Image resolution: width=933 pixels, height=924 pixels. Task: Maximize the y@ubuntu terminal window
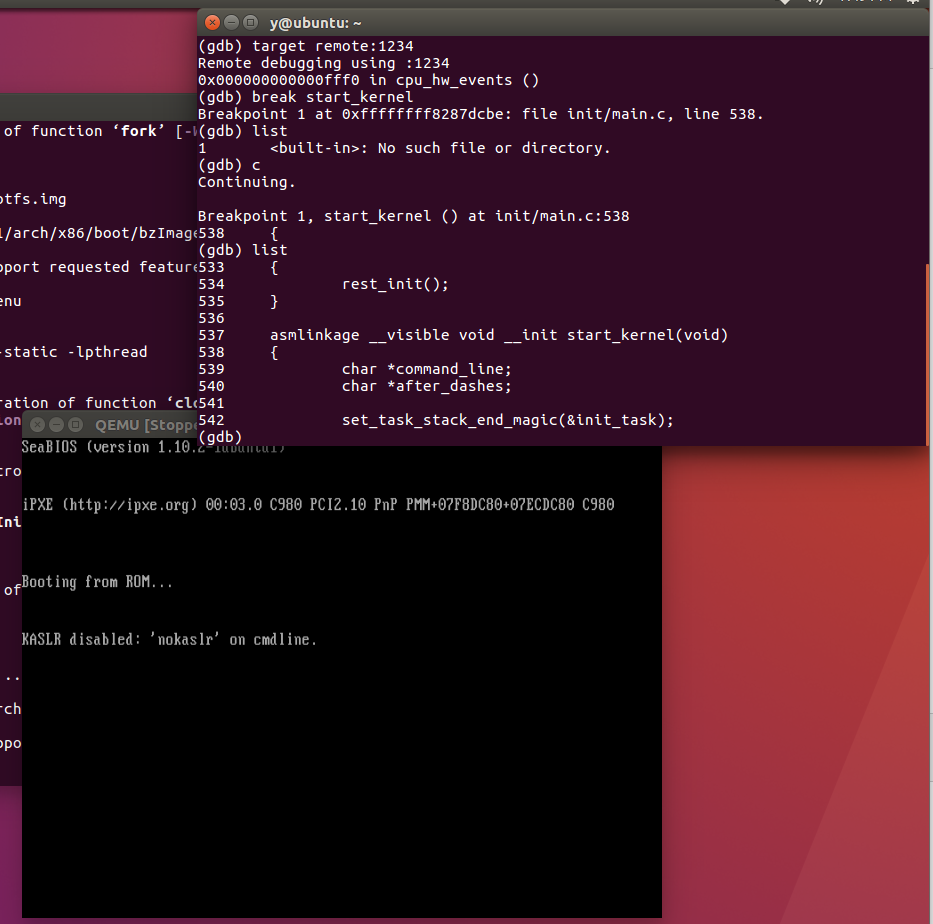pyautogui.click(x=251, y=23)
